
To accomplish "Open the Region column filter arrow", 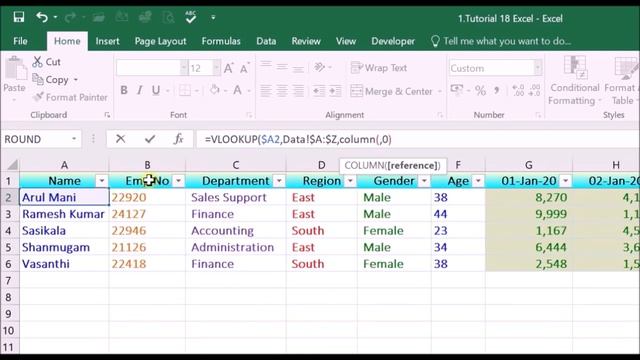I will click(350, 181).
